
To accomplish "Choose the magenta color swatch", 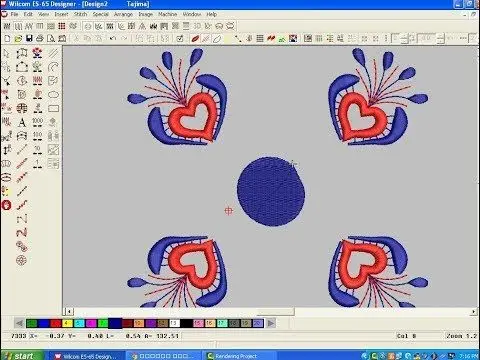I will 91,323.
